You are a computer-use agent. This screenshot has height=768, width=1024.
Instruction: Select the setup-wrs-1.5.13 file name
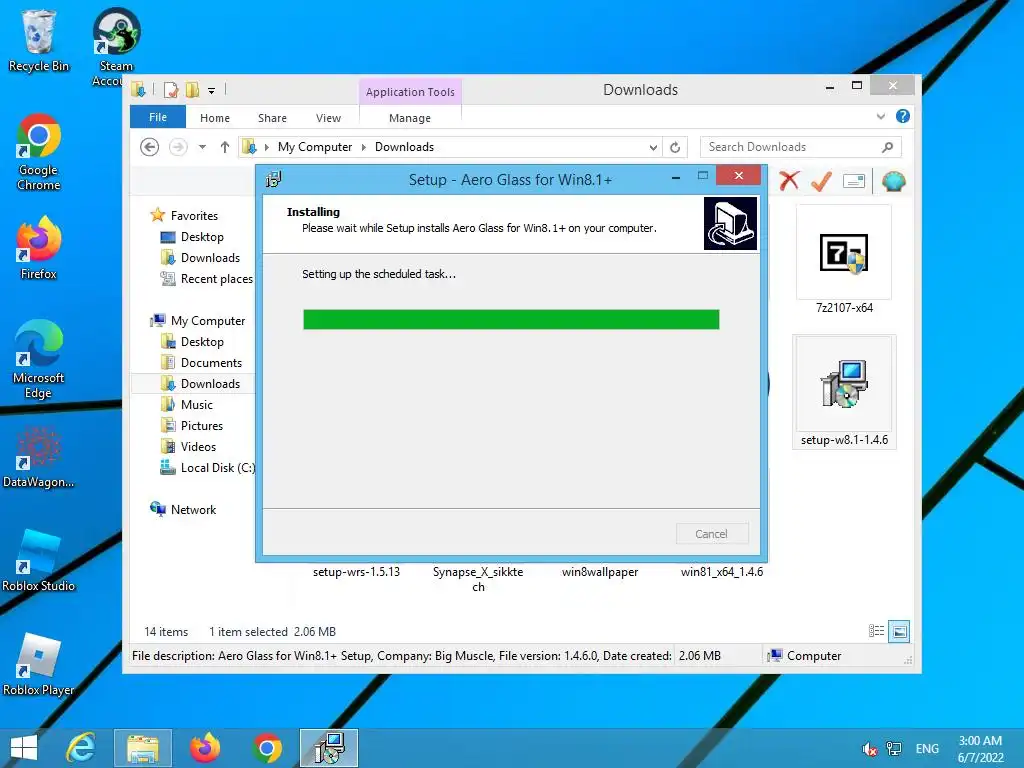point(356,572)
